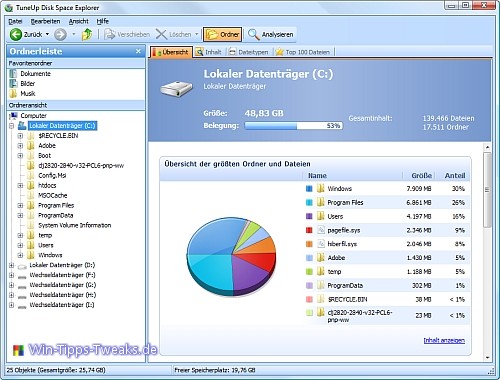Start analysis with the Analysieren magnifier icon
Viewport: 500px width, 380px height.
254,34
